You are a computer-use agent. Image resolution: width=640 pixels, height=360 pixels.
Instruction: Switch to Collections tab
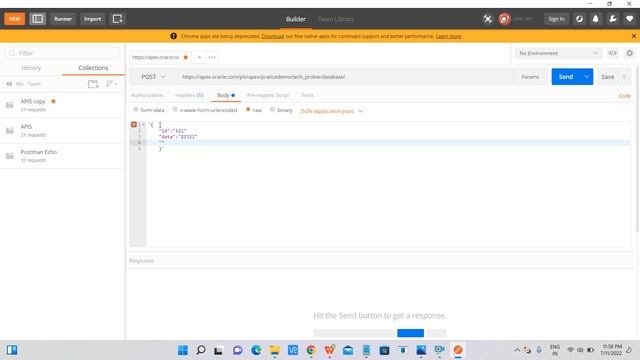coord(93,68)
